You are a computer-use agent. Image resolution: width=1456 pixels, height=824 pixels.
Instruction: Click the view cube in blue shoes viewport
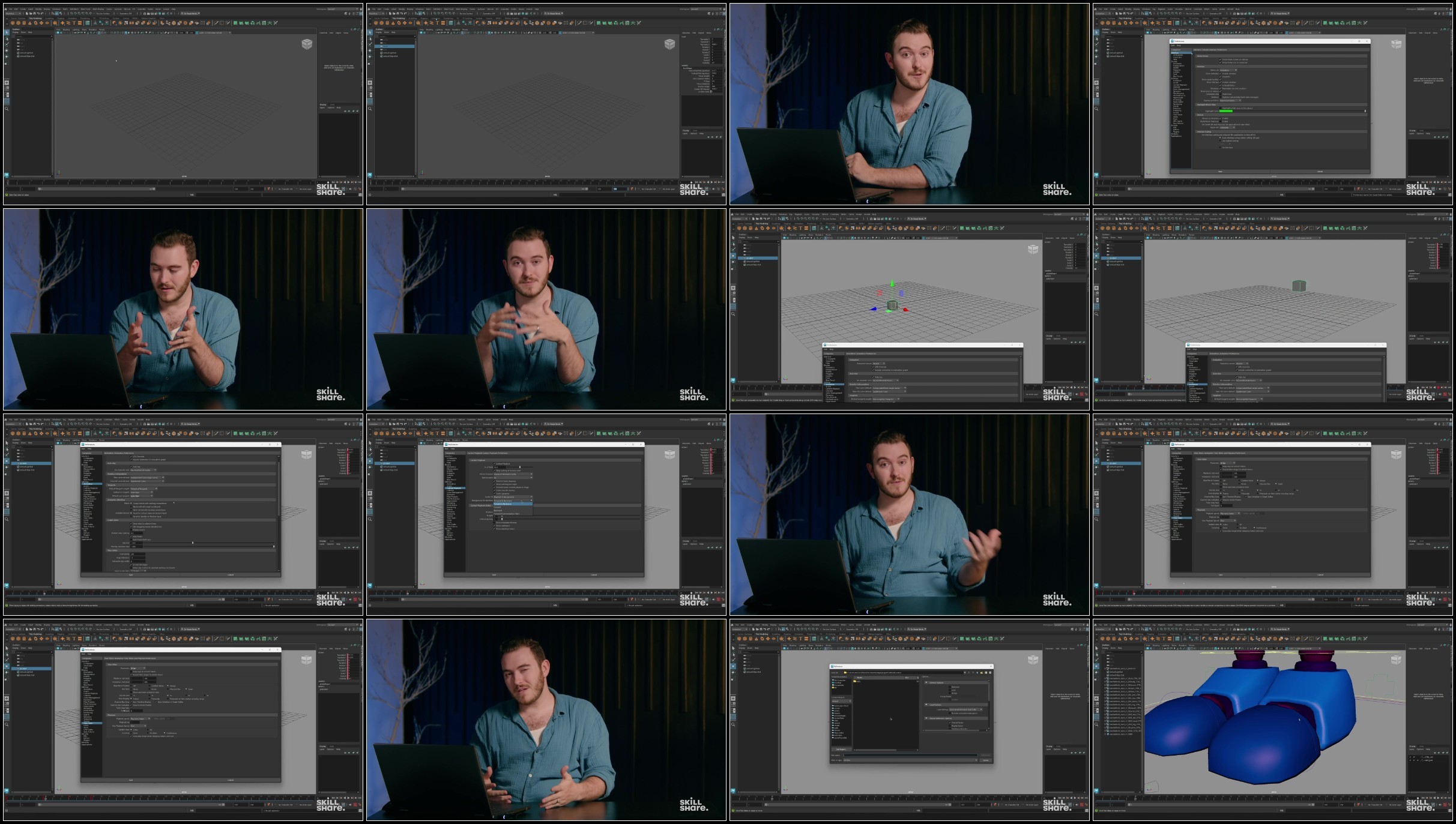(x=1397, y=660)
